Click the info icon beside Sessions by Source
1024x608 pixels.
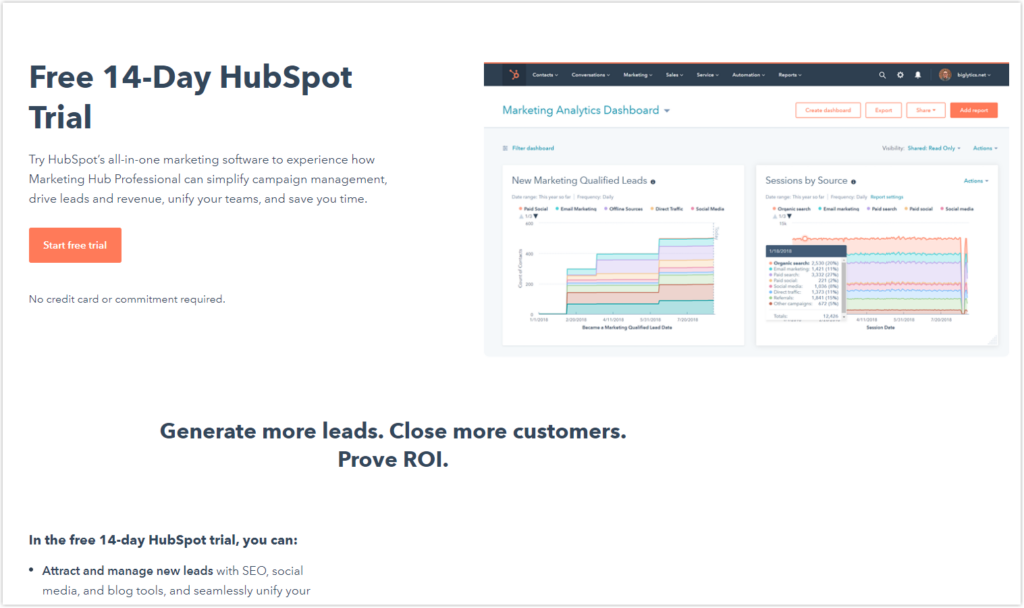point(853,182)
